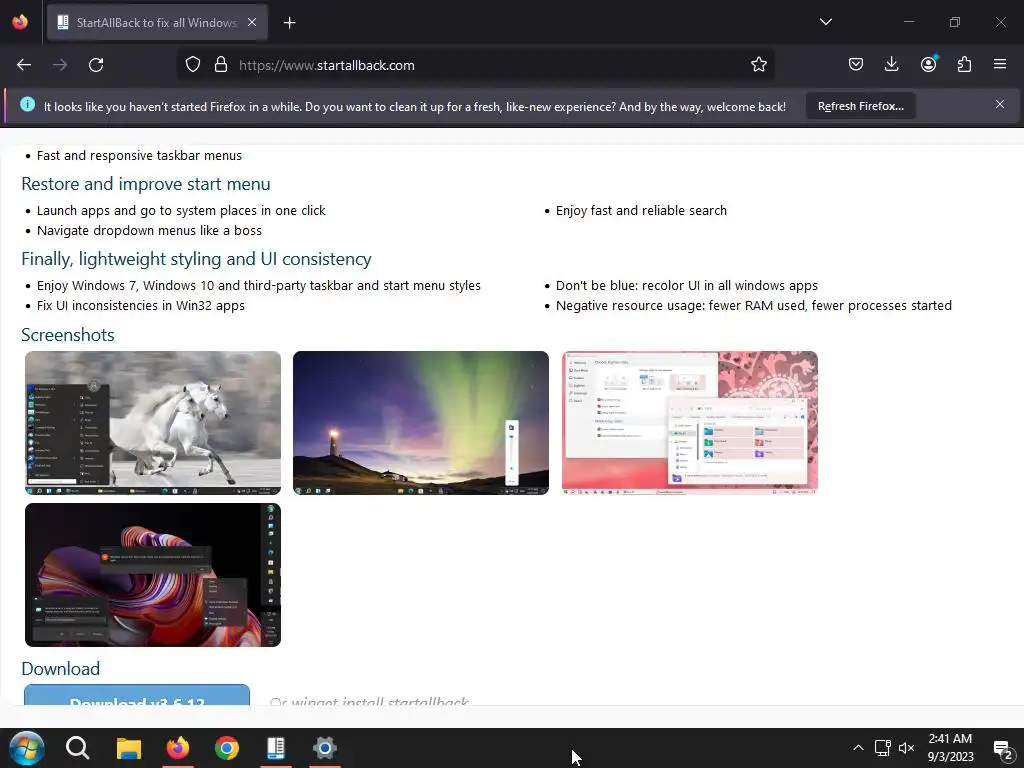Open the Firefox account menu

tap(928, 65)
